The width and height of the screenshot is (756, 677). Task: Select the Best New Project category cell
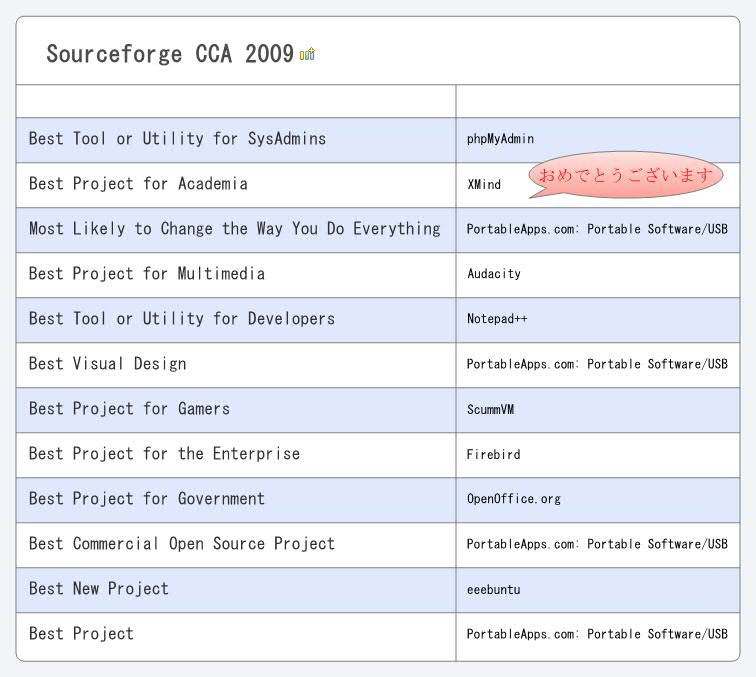point(98,589)
